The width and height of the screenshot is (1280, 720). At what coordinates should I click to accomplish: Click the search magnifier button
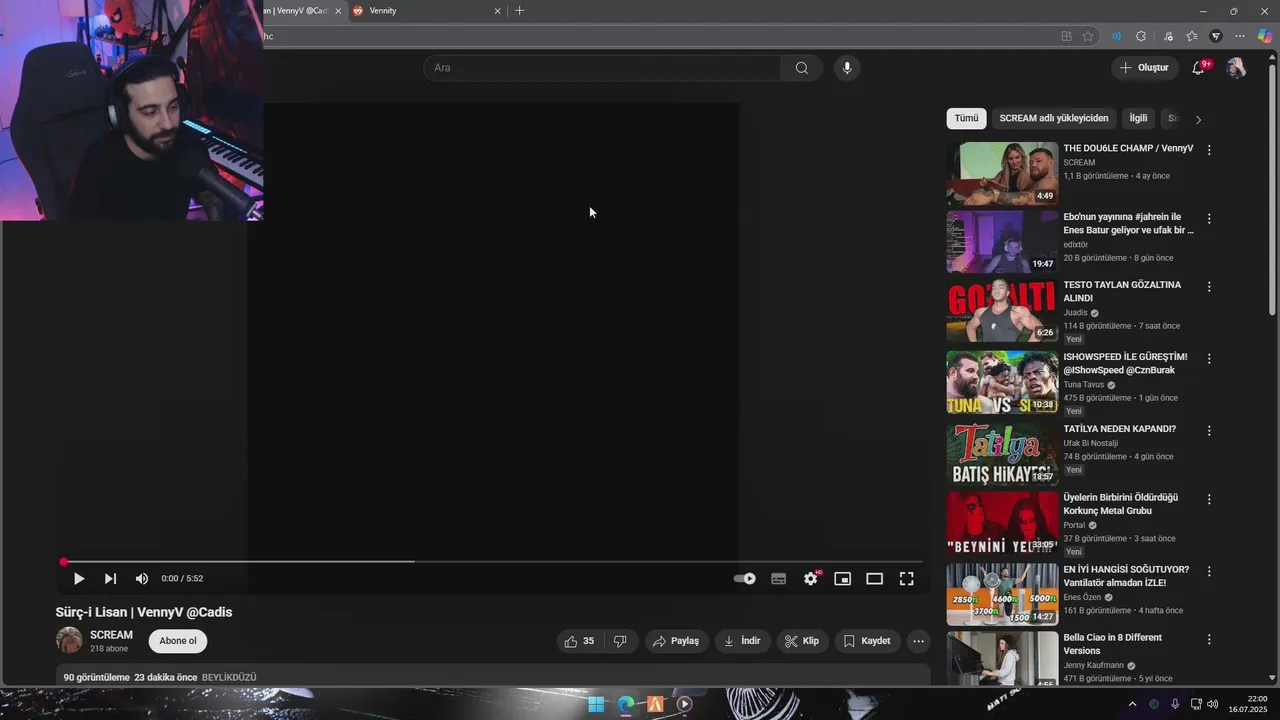tap(801, 68)
